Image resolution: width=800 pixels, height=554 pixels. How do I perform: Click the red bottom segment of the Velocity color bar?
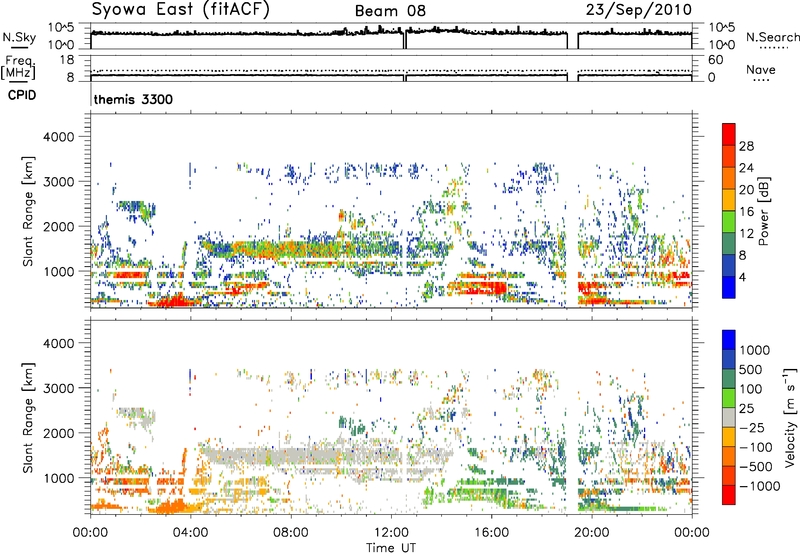coord(729,495)
